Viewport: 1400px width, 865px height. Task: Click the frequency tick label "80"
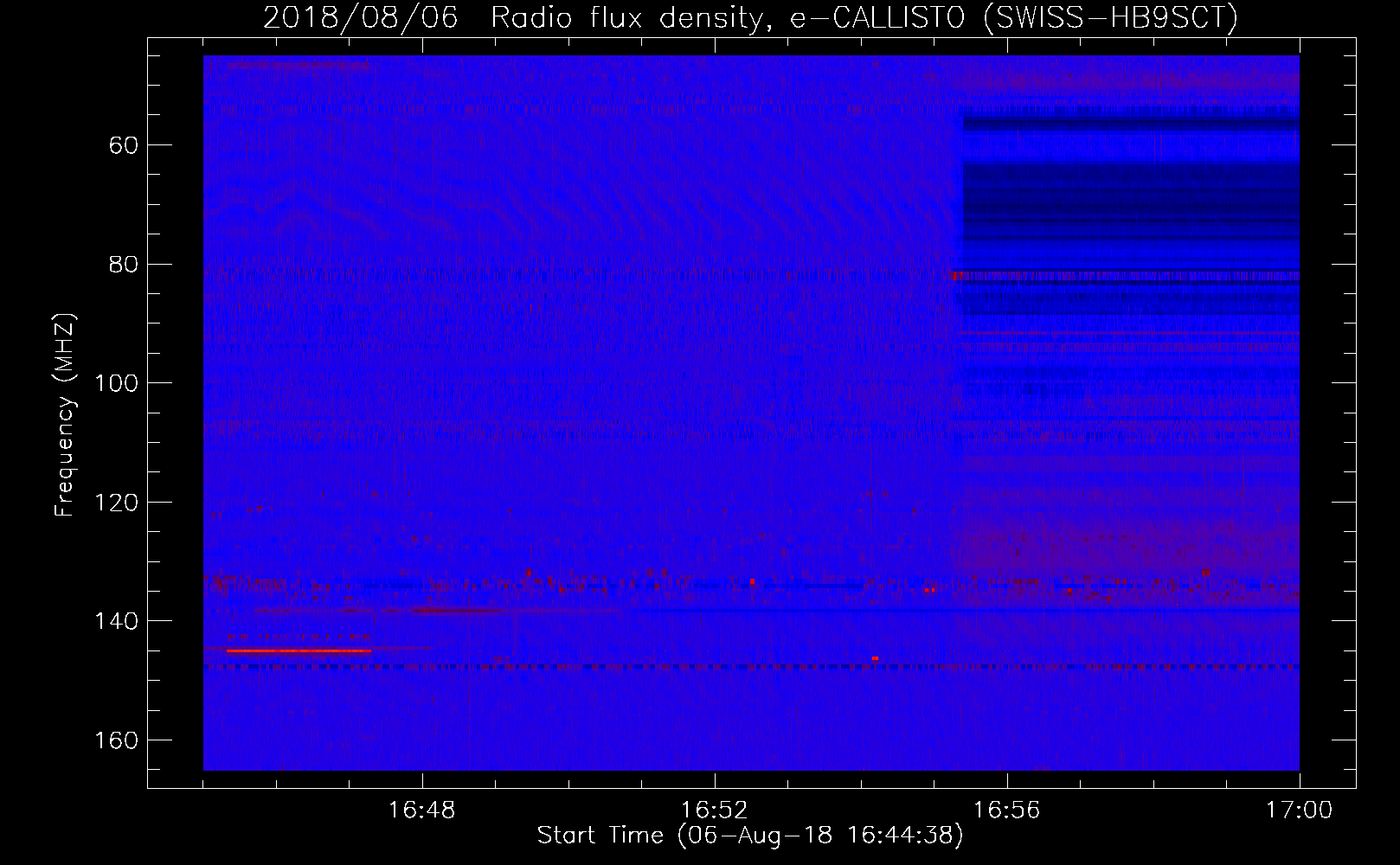click(x=124, y=265)
